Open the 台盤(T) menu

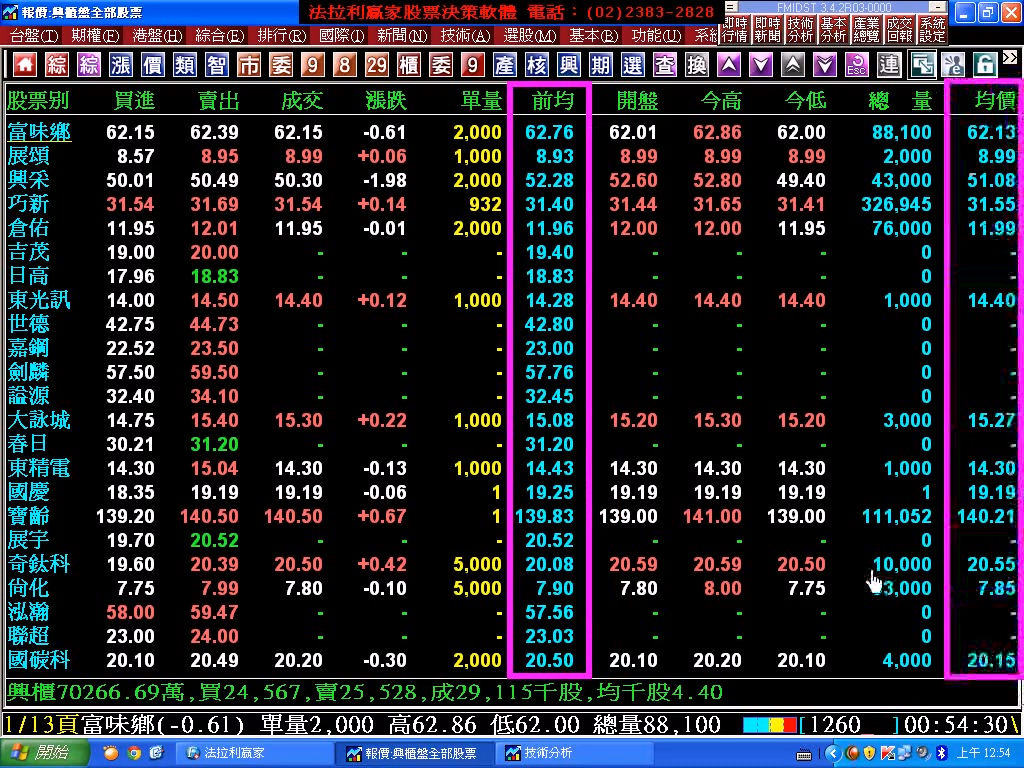(x=34, y=35)
